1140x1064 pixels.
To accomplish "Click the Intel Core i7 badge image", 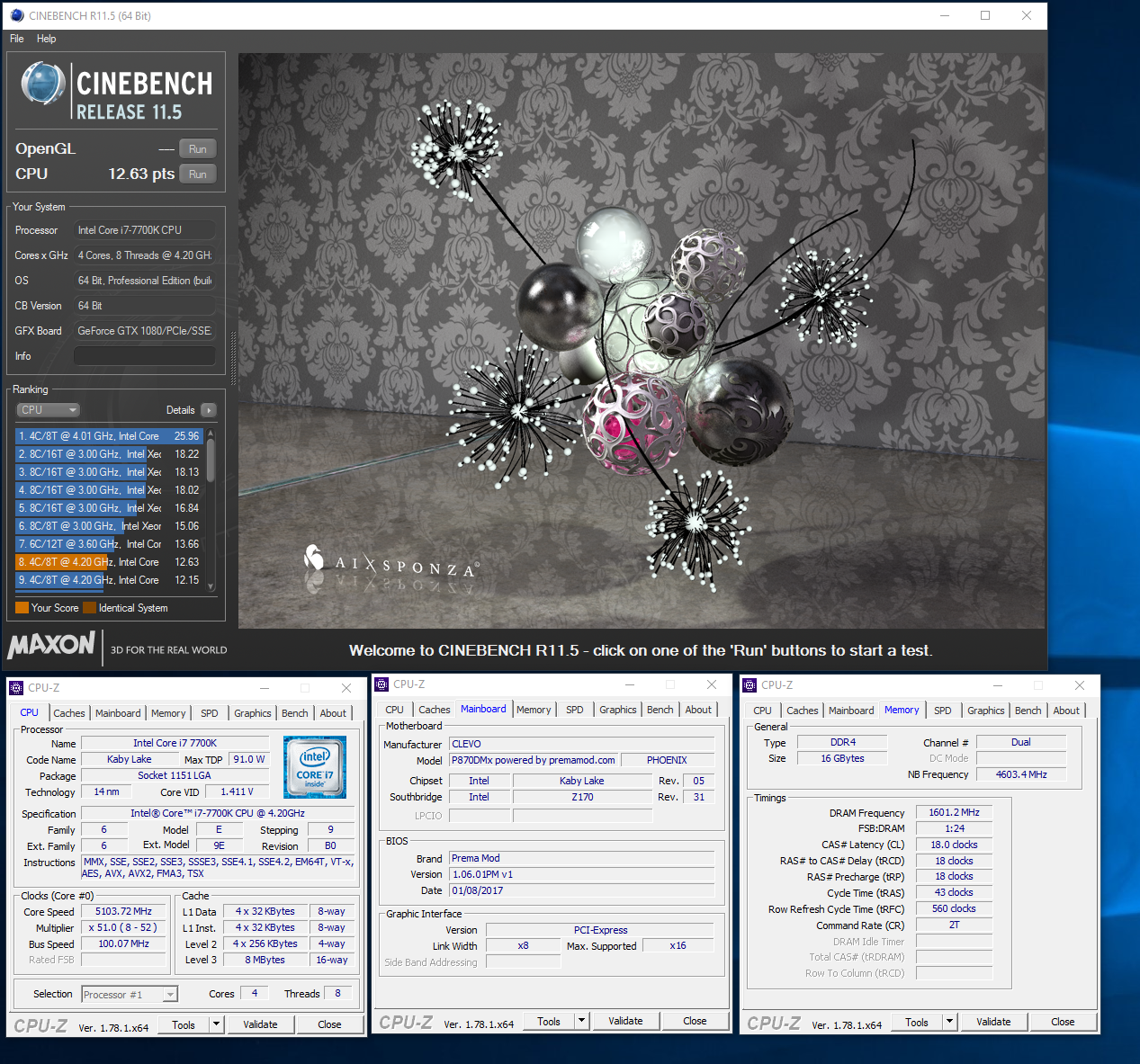I will pyautogui.click(x=315, y=767).
